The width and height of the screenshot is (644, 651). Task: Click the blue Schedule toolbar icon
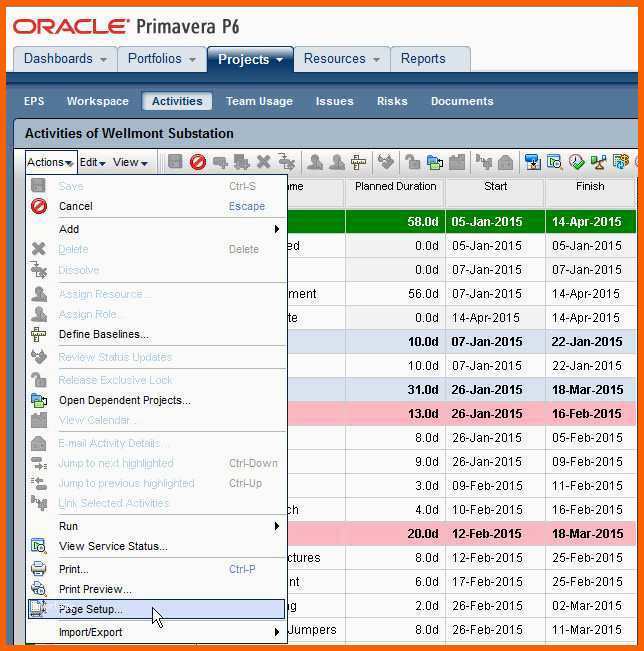click(532, 162)
